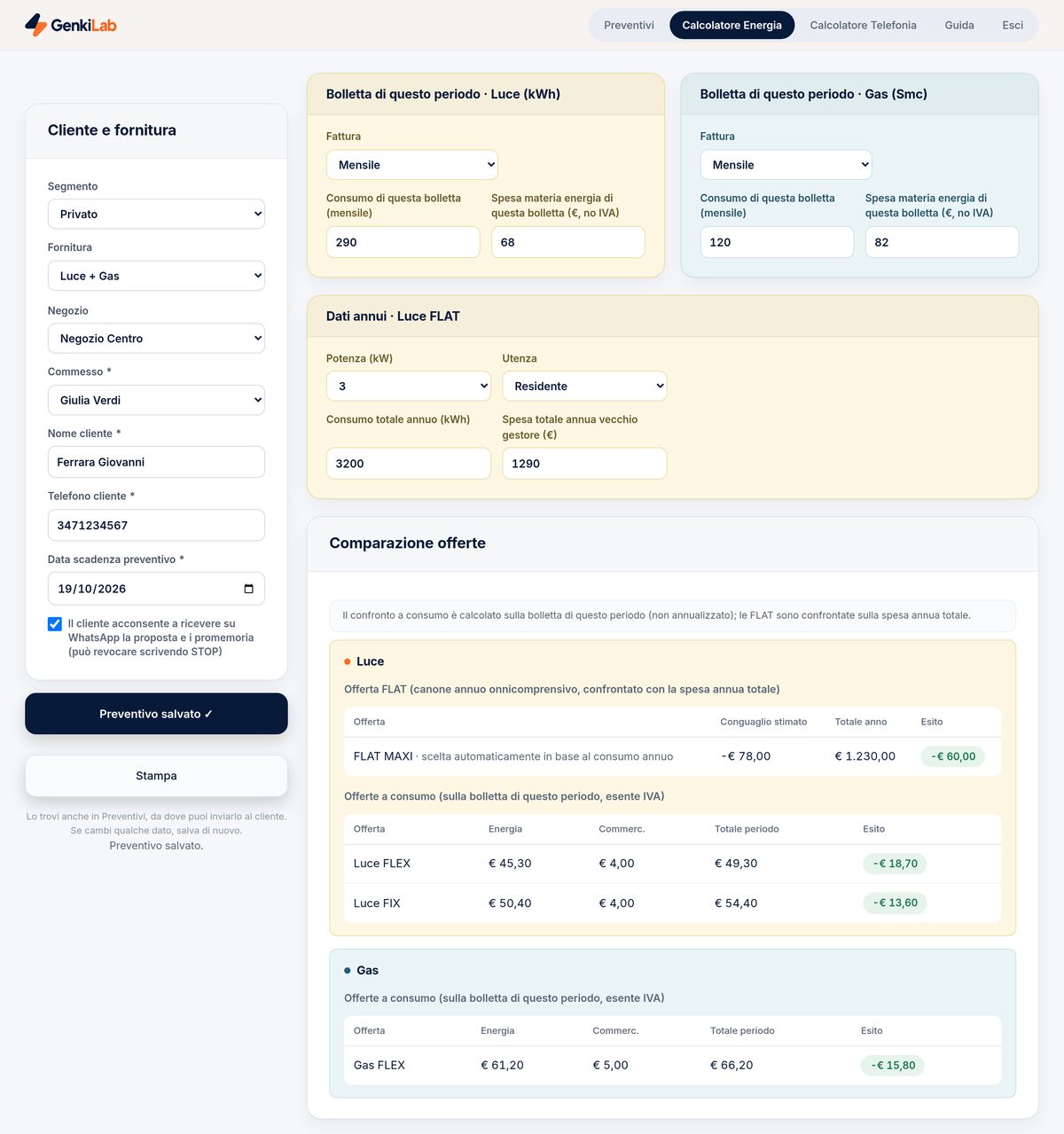1064x1134 pixels.
Task: Open the Utenza Residente dropdown
Action: tap(584, 386)
